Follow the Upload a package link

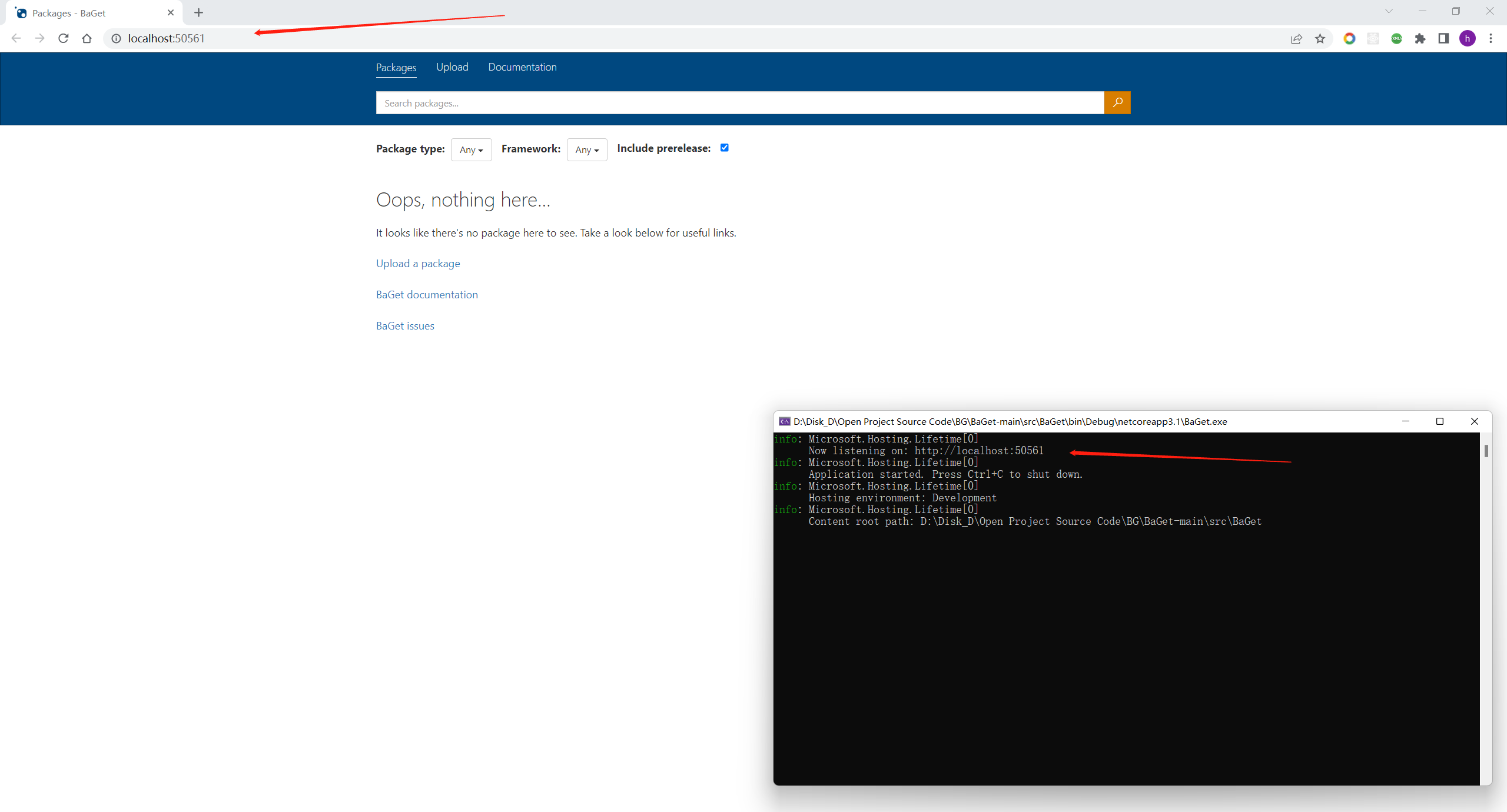[x=418, y=264]
